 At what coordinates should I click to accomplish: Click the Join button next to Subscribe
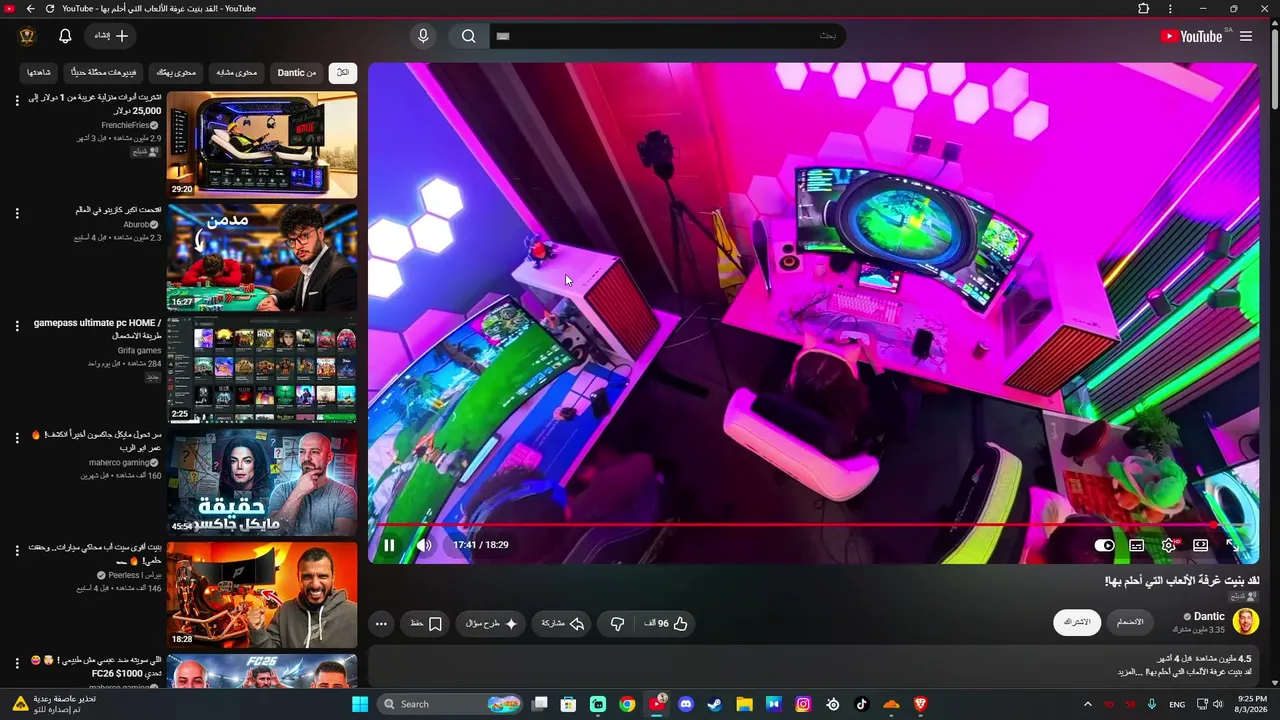click(1129, 622)
